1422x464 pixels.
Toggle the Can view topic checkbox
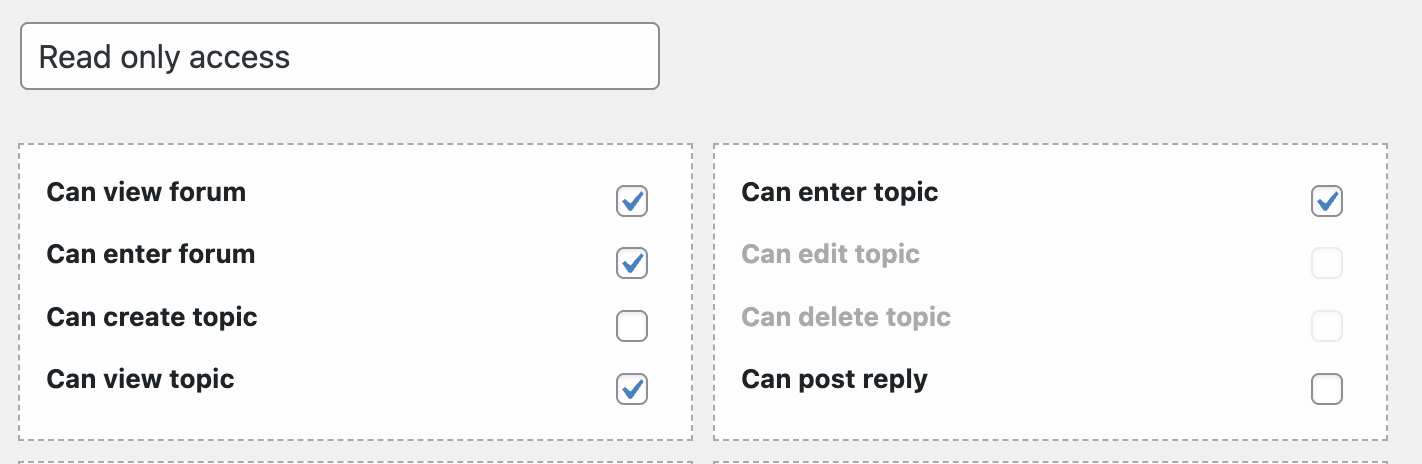(632, 388)
